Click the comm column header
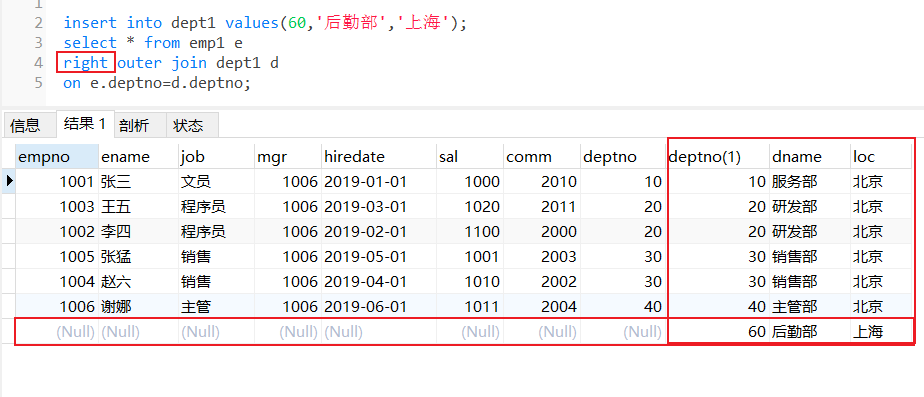 pyautogui.click(x=542, y=157)
